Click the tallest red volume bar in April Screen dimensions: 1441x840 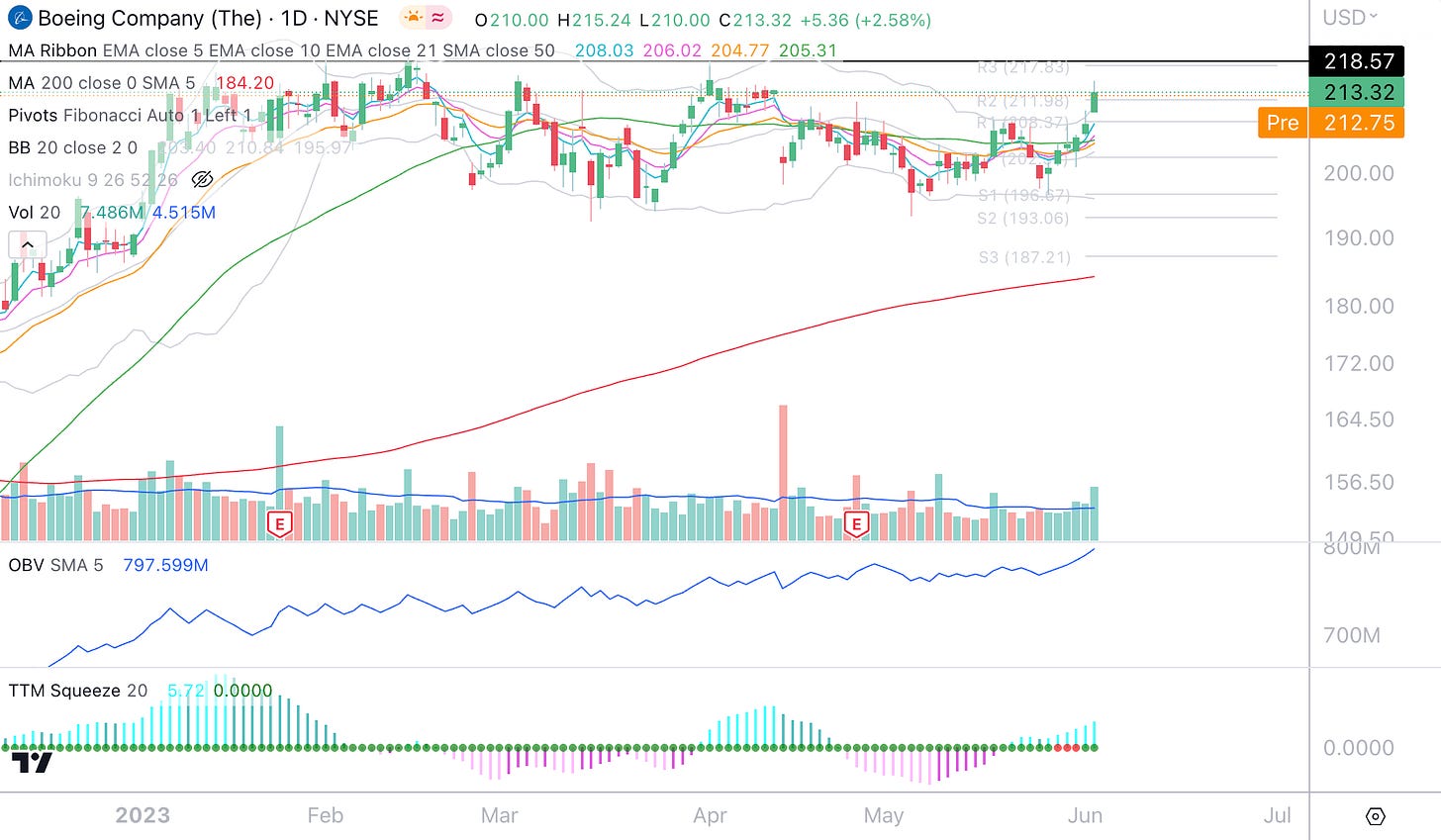pos(783,472)
